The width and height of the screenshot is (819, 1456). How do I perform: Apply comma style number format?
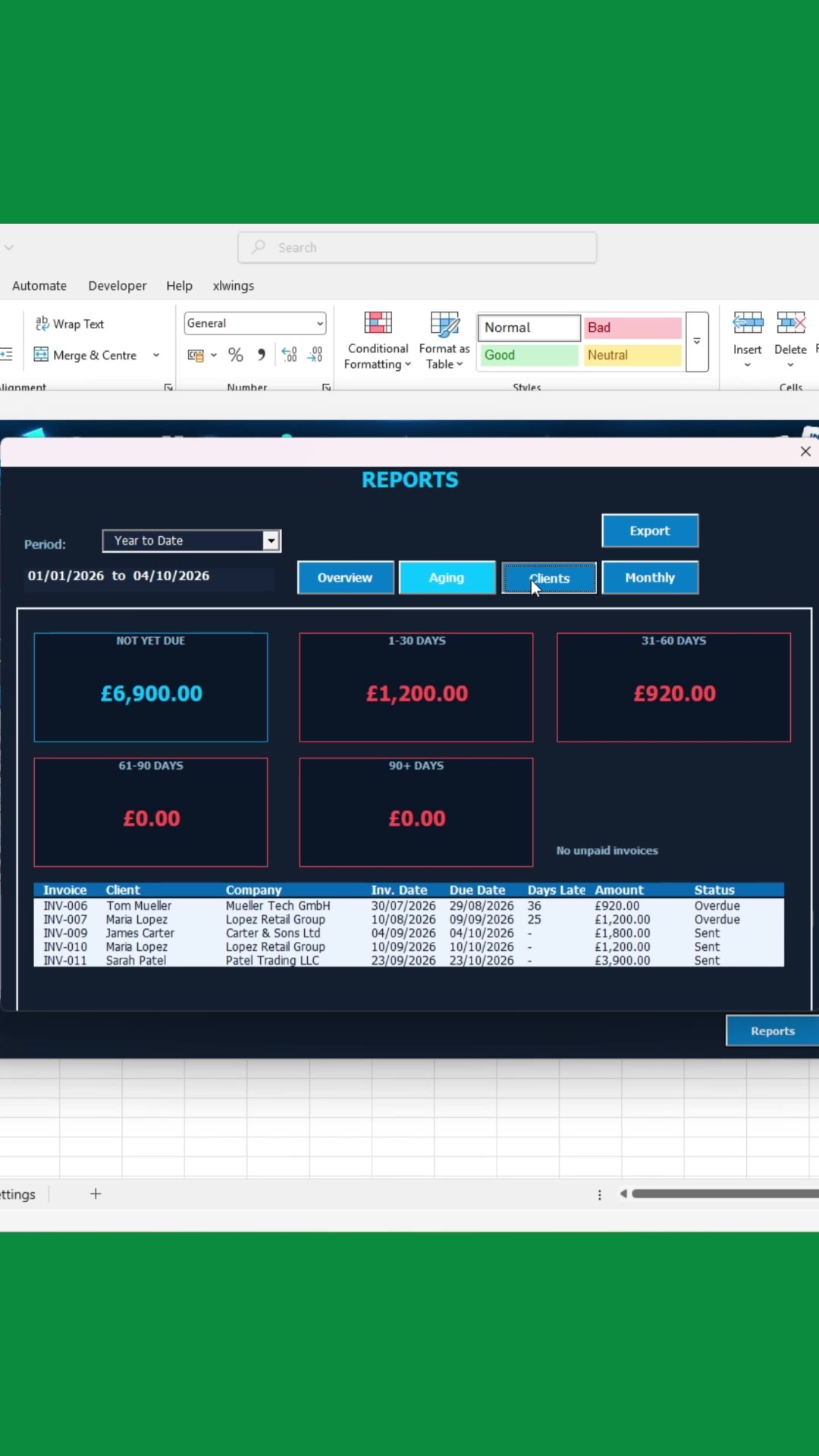pos(262,355)
